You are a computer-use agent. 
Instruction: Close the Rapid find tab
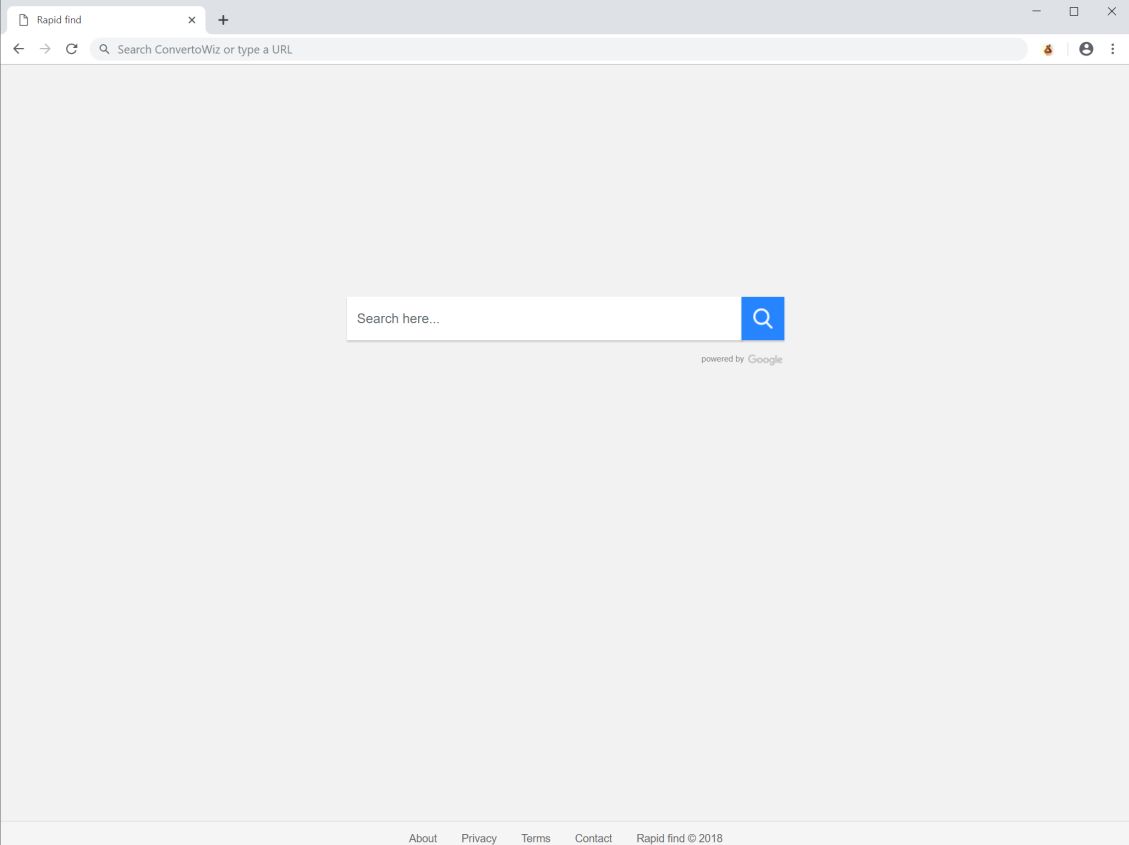click(192, 20)
